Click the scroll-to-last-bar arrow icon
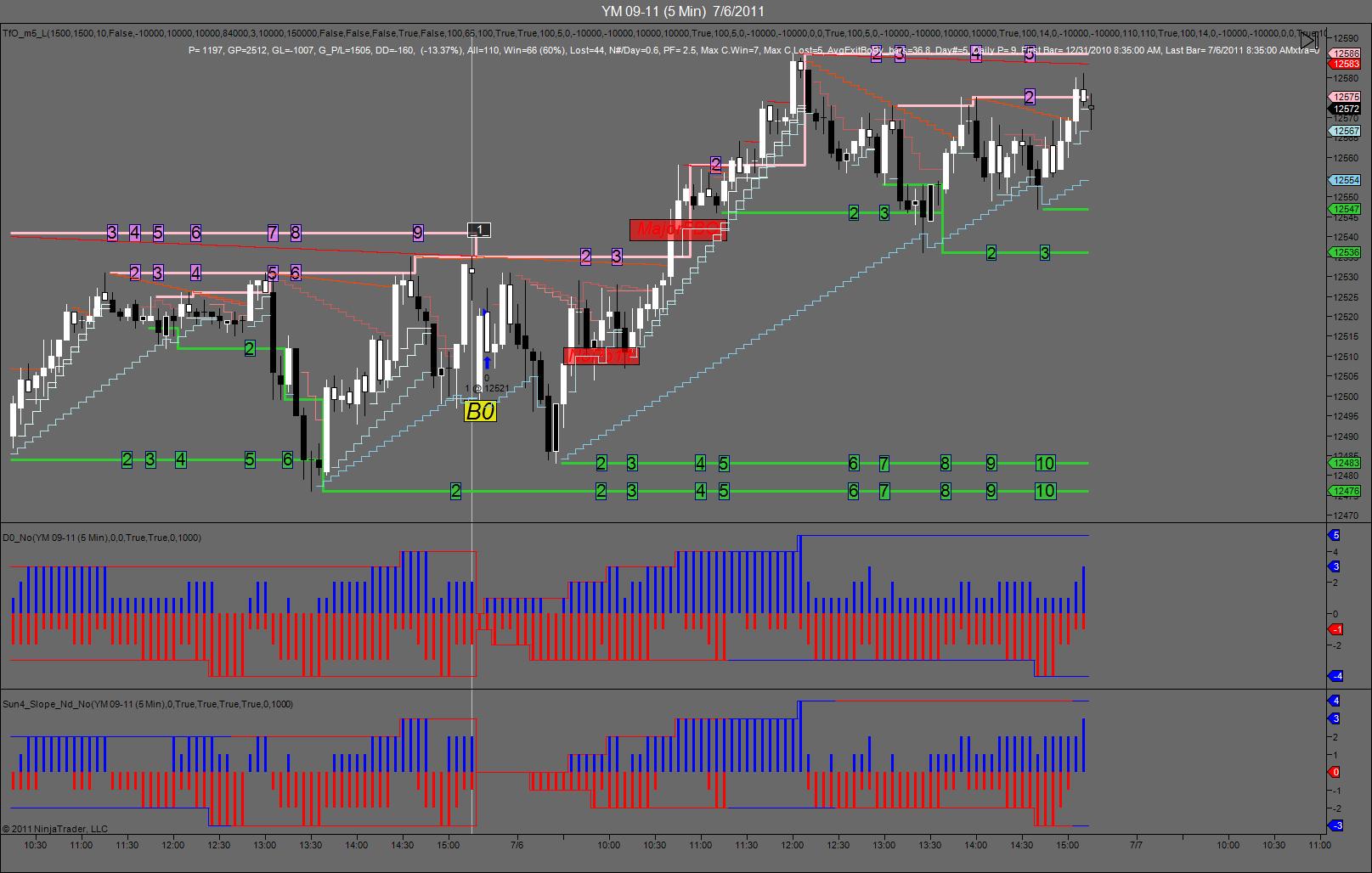1372x873 pixels. pyautogui.click(x=1308, y=41)
